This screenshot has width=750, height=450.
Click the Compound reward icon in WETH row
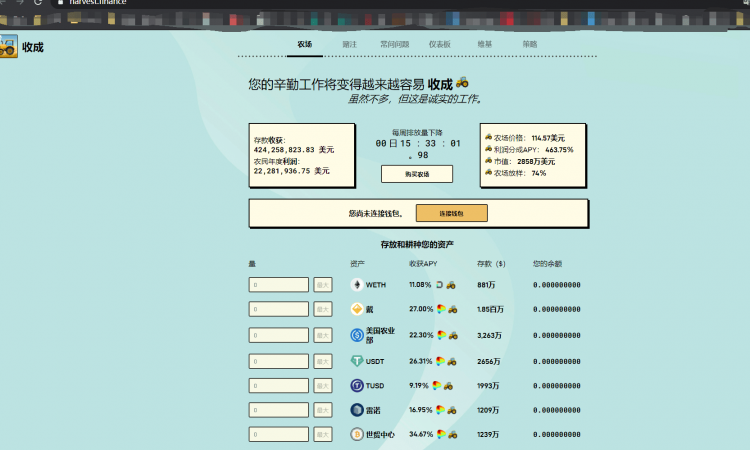tap(440, 285)
